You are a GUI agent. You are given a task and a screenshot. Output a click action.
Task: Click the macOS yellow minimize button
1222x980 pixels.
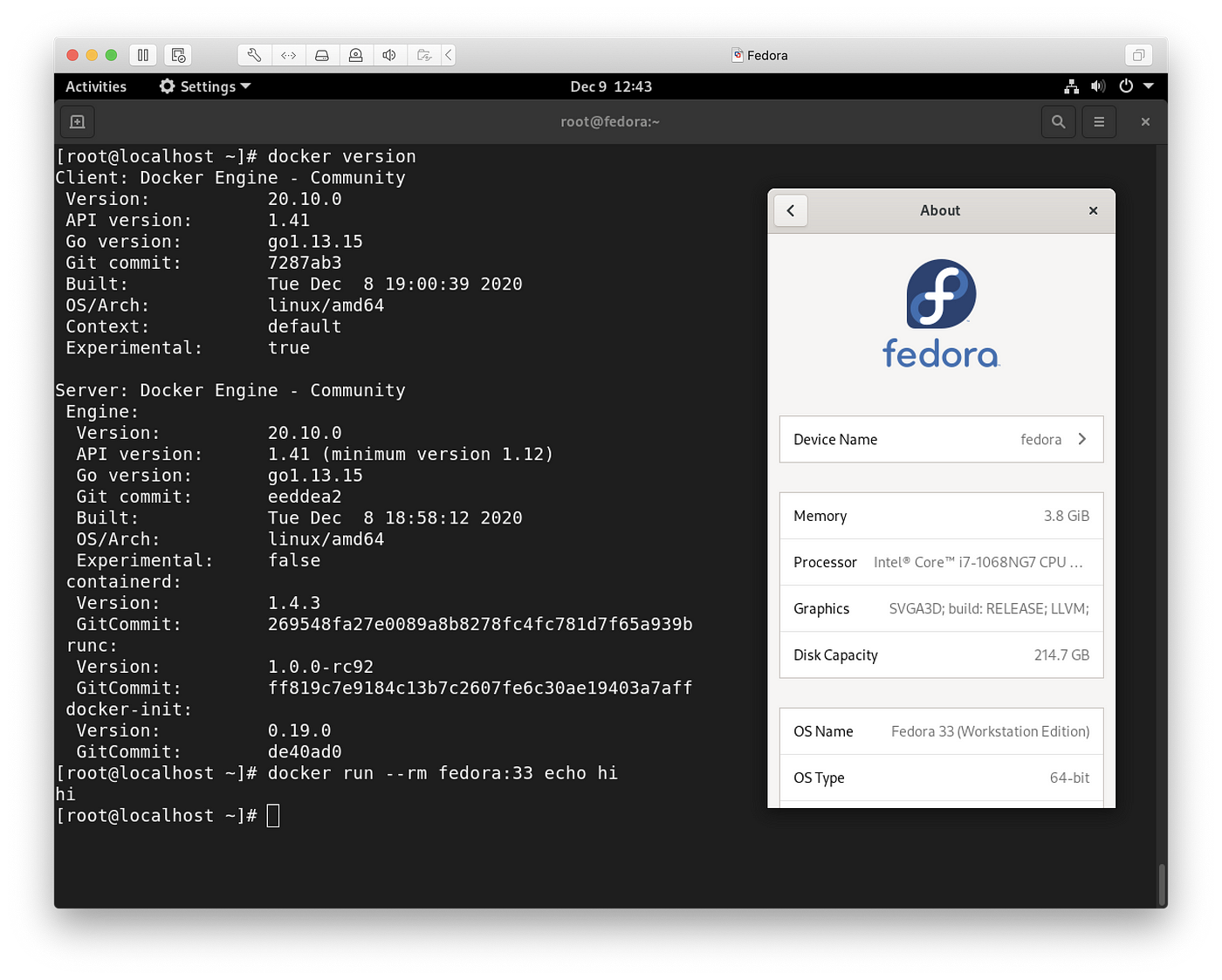(x=92, y=55)
